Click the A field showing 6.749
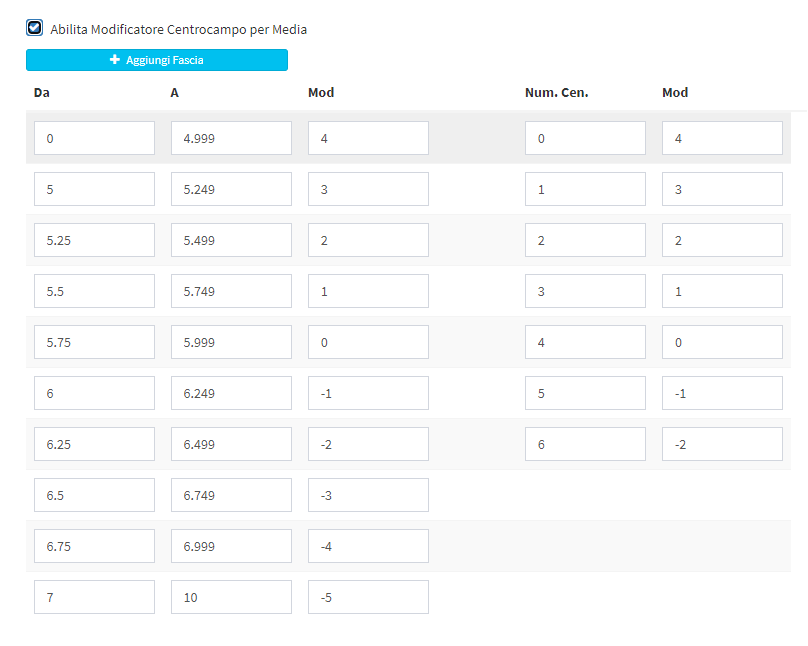 [x=231, y=495]
